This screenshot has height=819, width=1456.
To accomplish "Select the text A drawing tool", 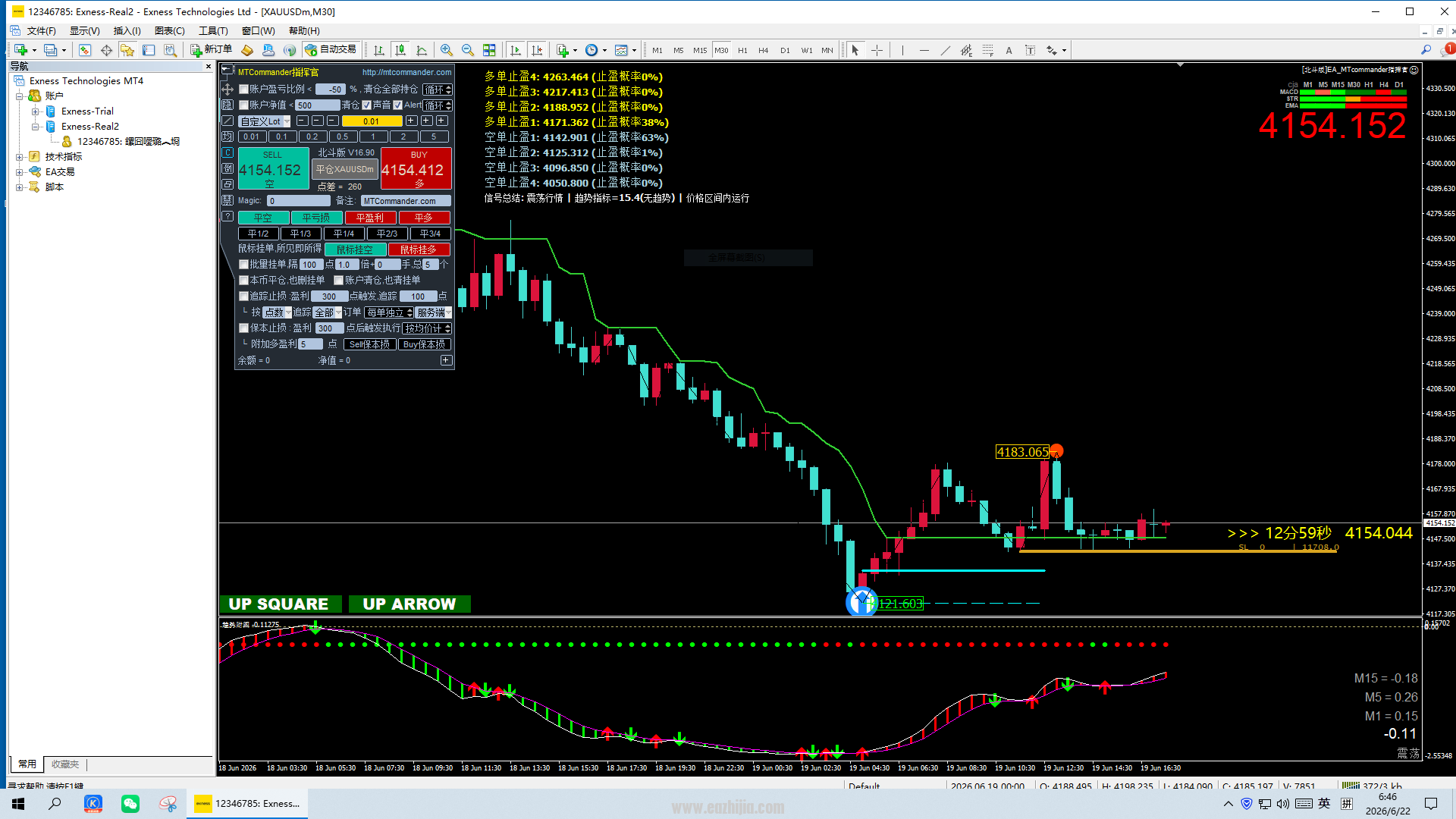I will click(1009, 50).
